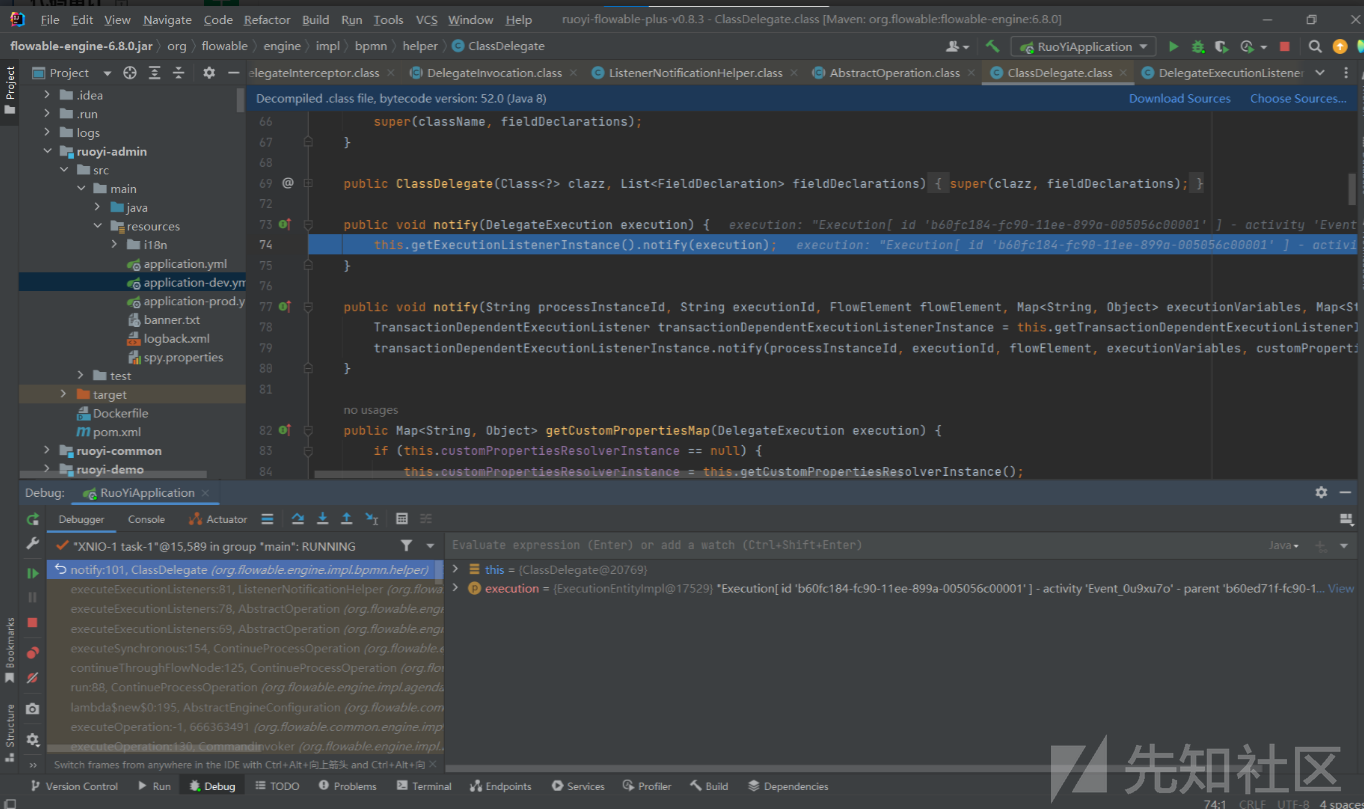Expand the 'this' variable node

pos(456,569)
